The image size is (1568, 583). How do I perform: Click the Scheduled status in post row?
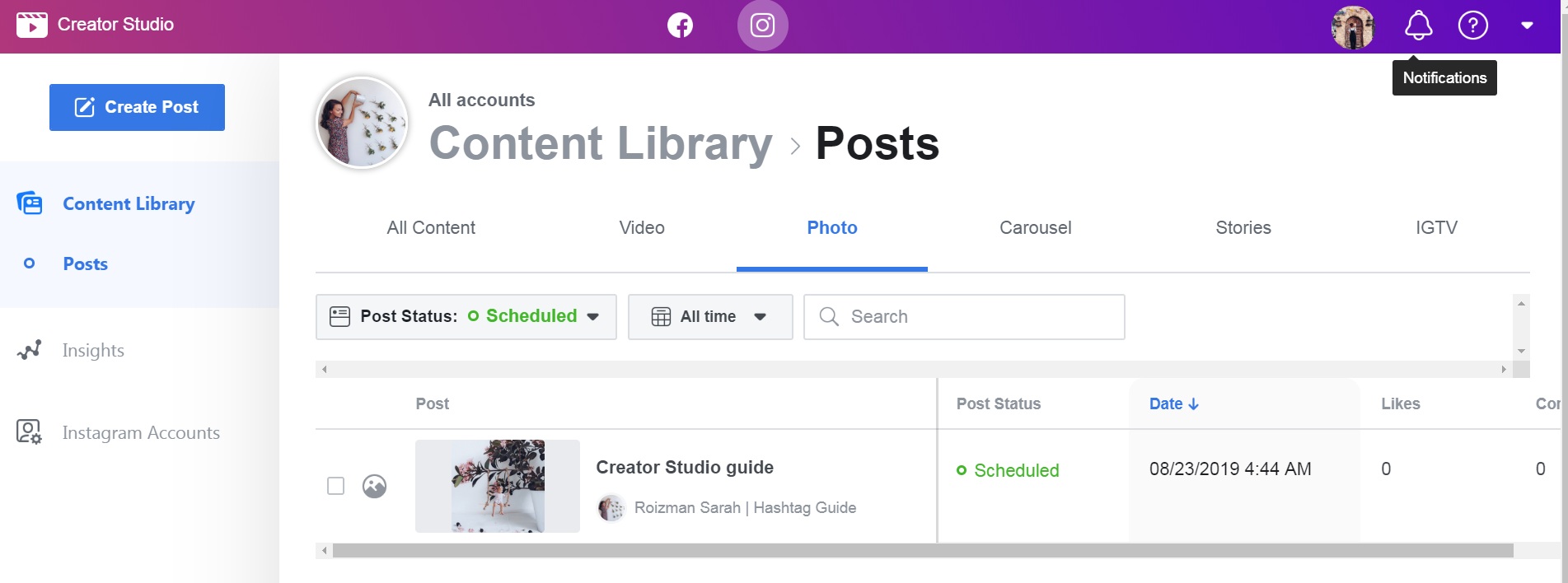(1008, 471)
